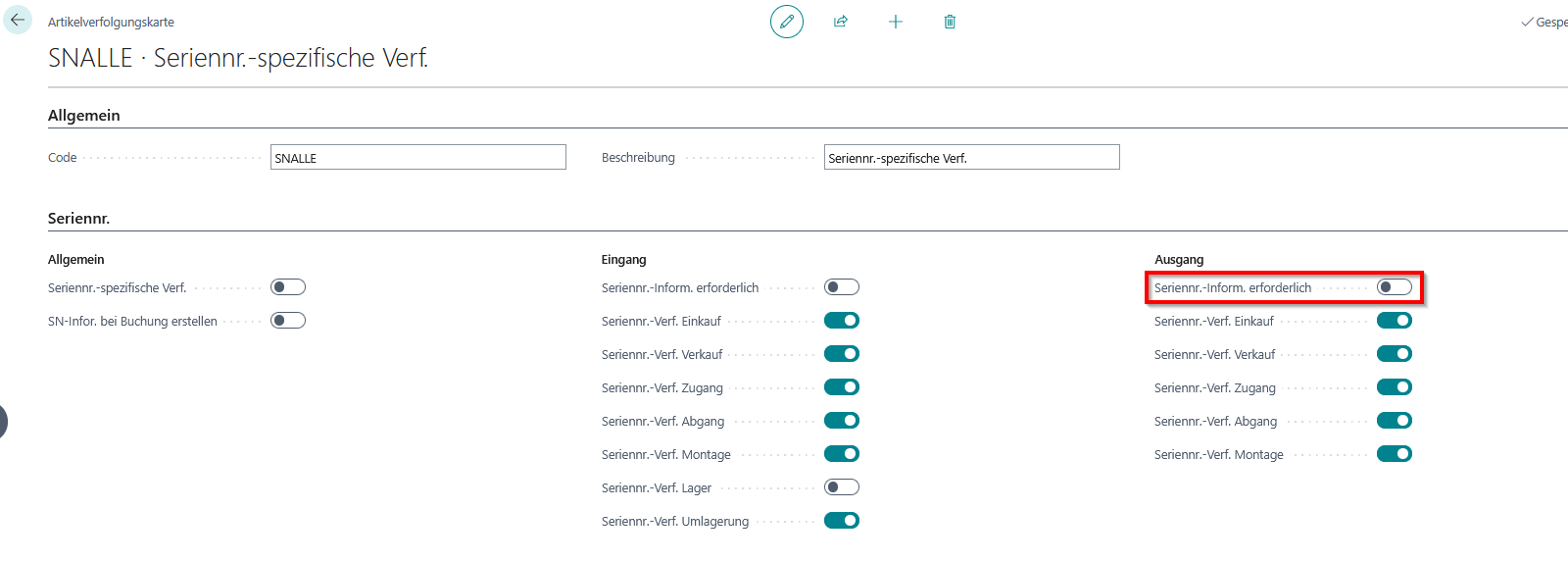Click the Gespeichert status indicator
Viewport: 1568px width, 561px height.
[1545, 22]
